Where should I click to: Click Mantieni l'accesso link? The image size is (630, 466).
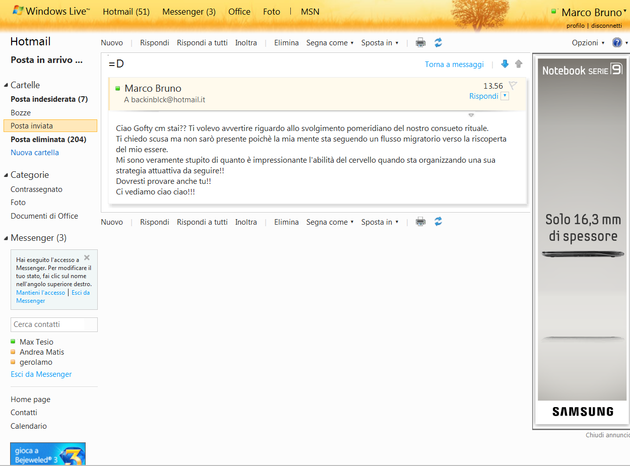[x=41, y=292]
